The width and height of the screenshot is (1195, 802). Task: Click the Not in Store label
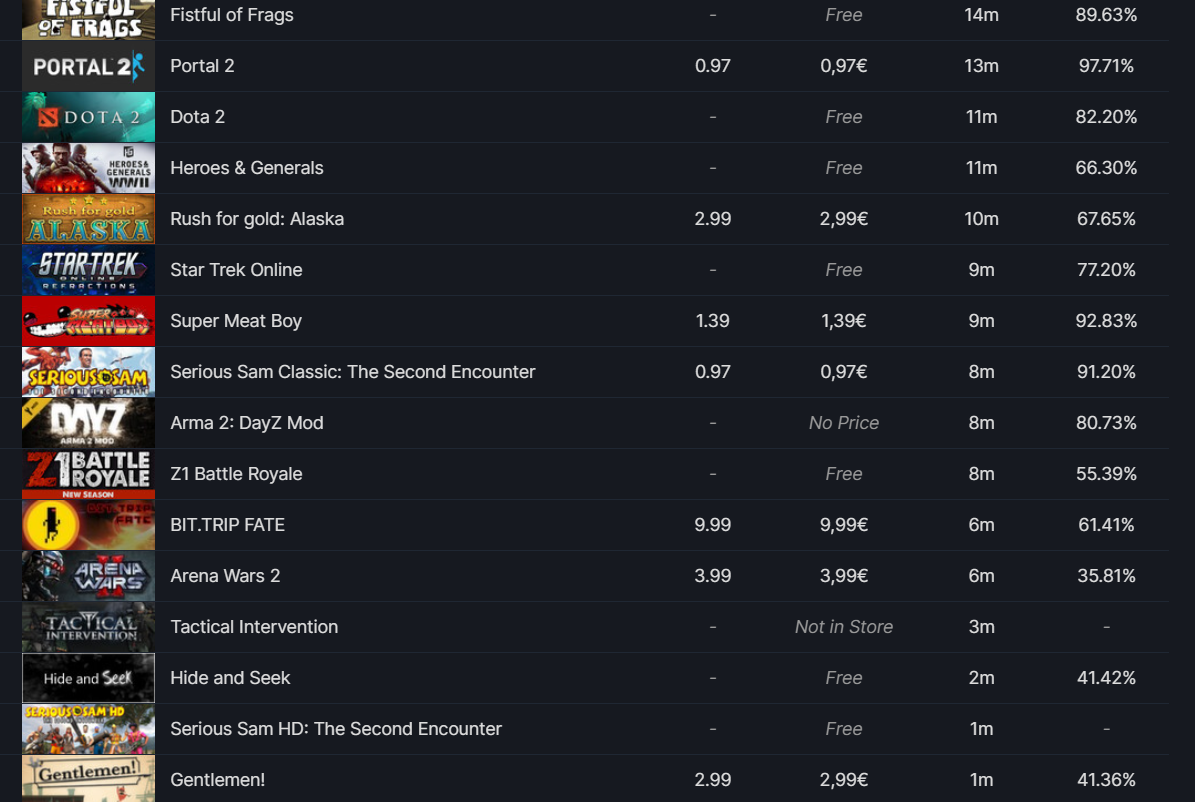[843, 627]
